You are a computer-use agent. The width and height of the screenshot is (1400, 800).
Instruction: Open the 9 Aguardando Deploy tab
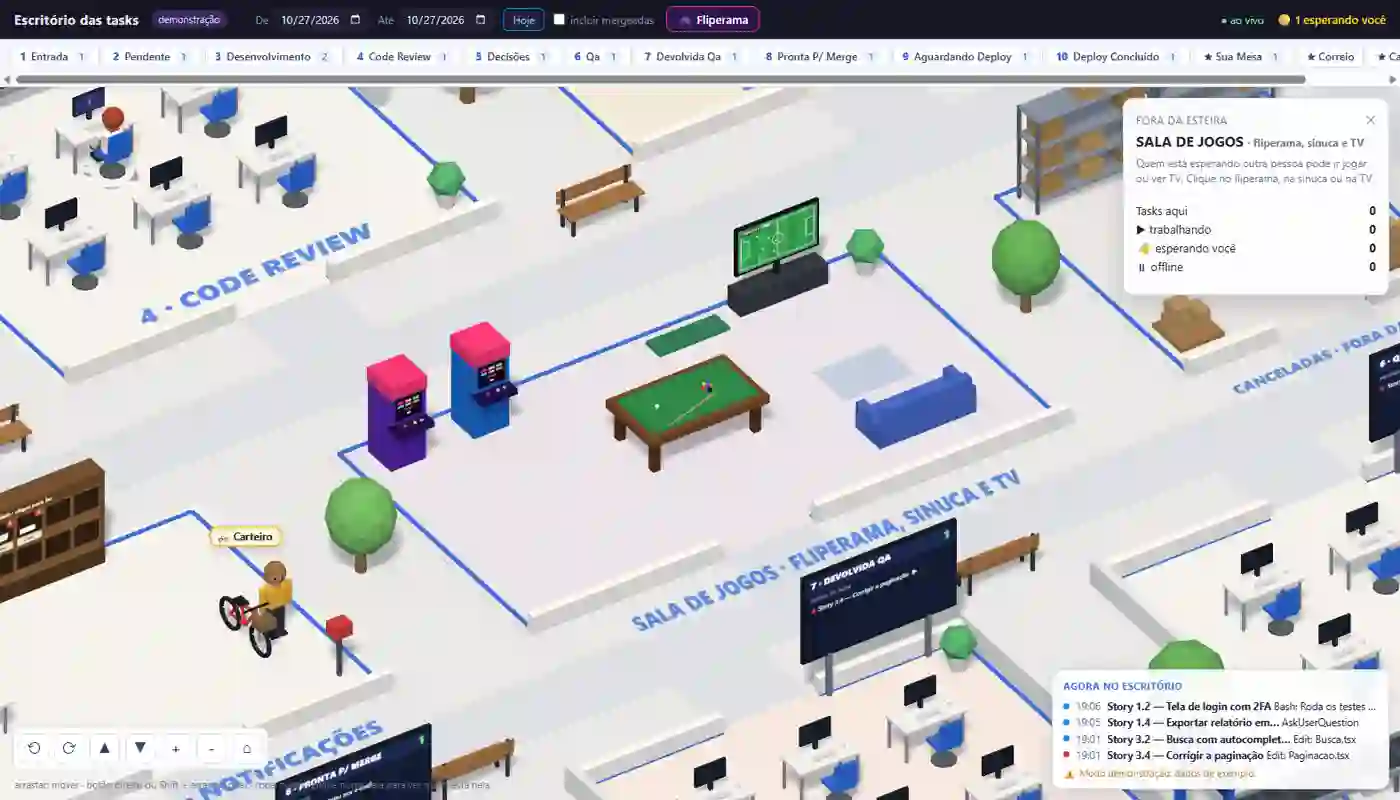pos(965,57)
